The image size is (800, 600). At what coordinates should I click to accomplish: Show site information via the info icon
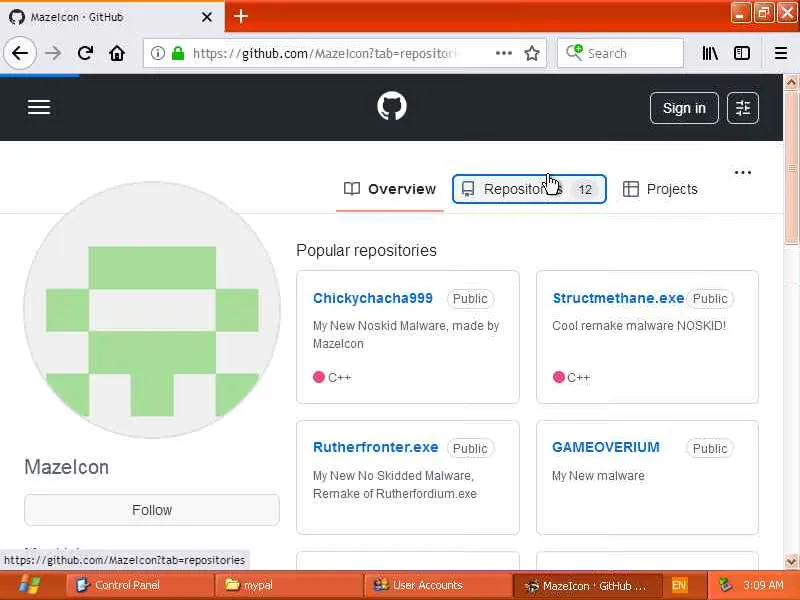pyautogui.click(x=158, y=53)
